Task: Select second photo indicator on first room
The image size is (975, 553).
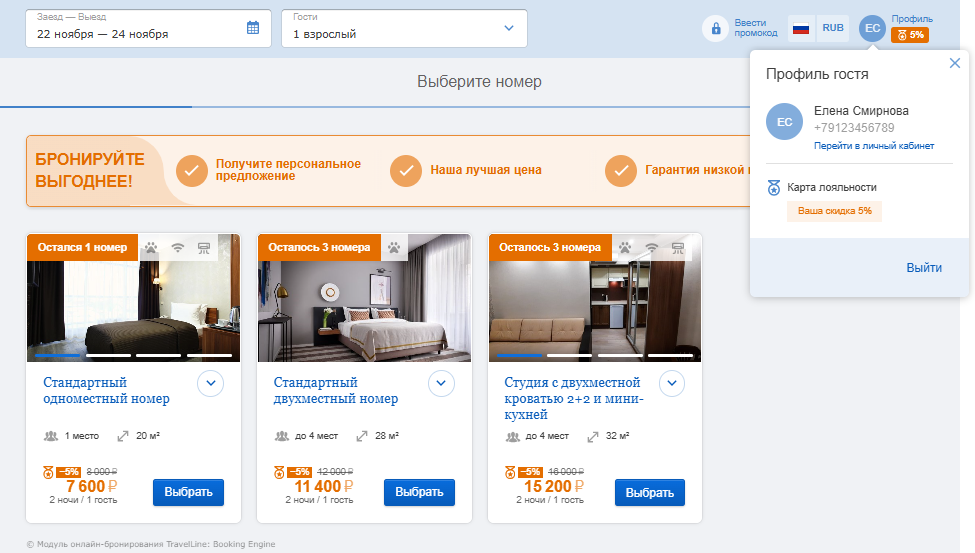Action: coord(108,355)
